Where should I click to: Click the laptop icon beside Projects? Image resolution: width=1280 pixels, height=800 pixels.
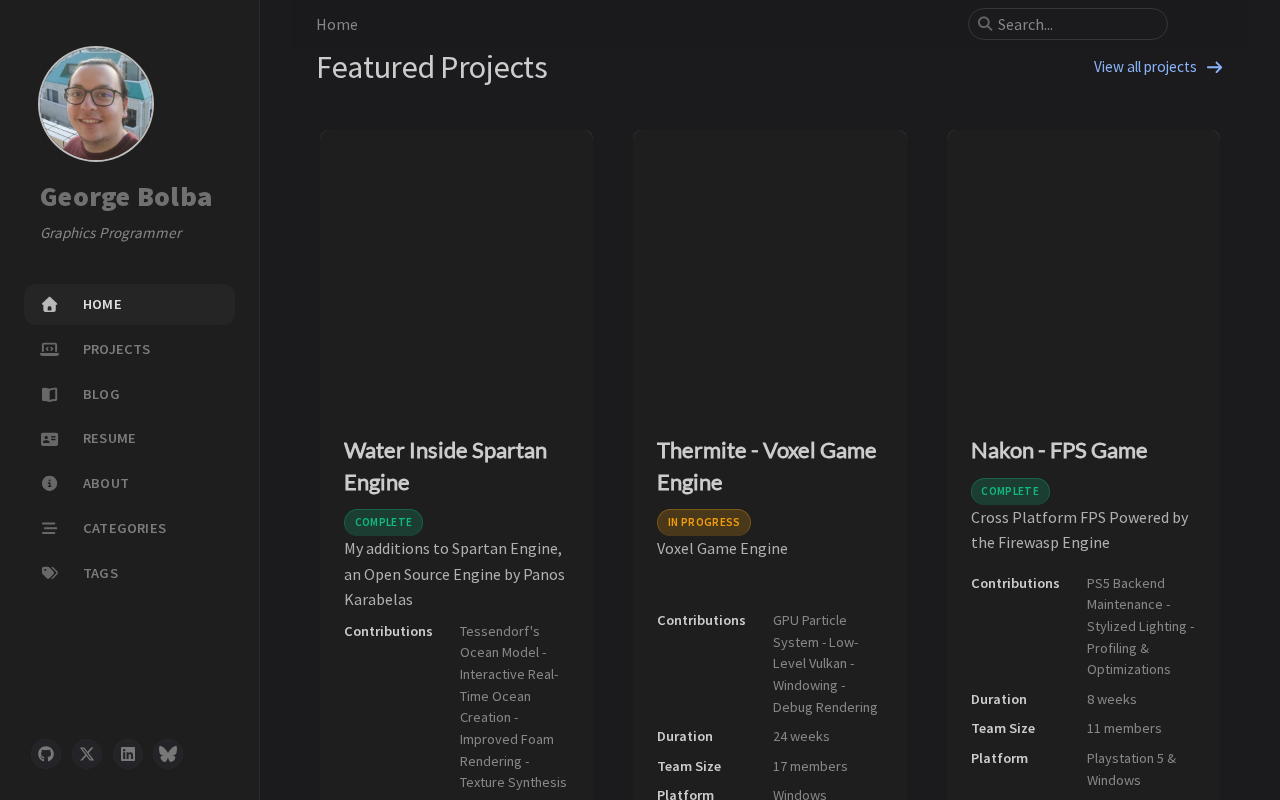[49, 349]
